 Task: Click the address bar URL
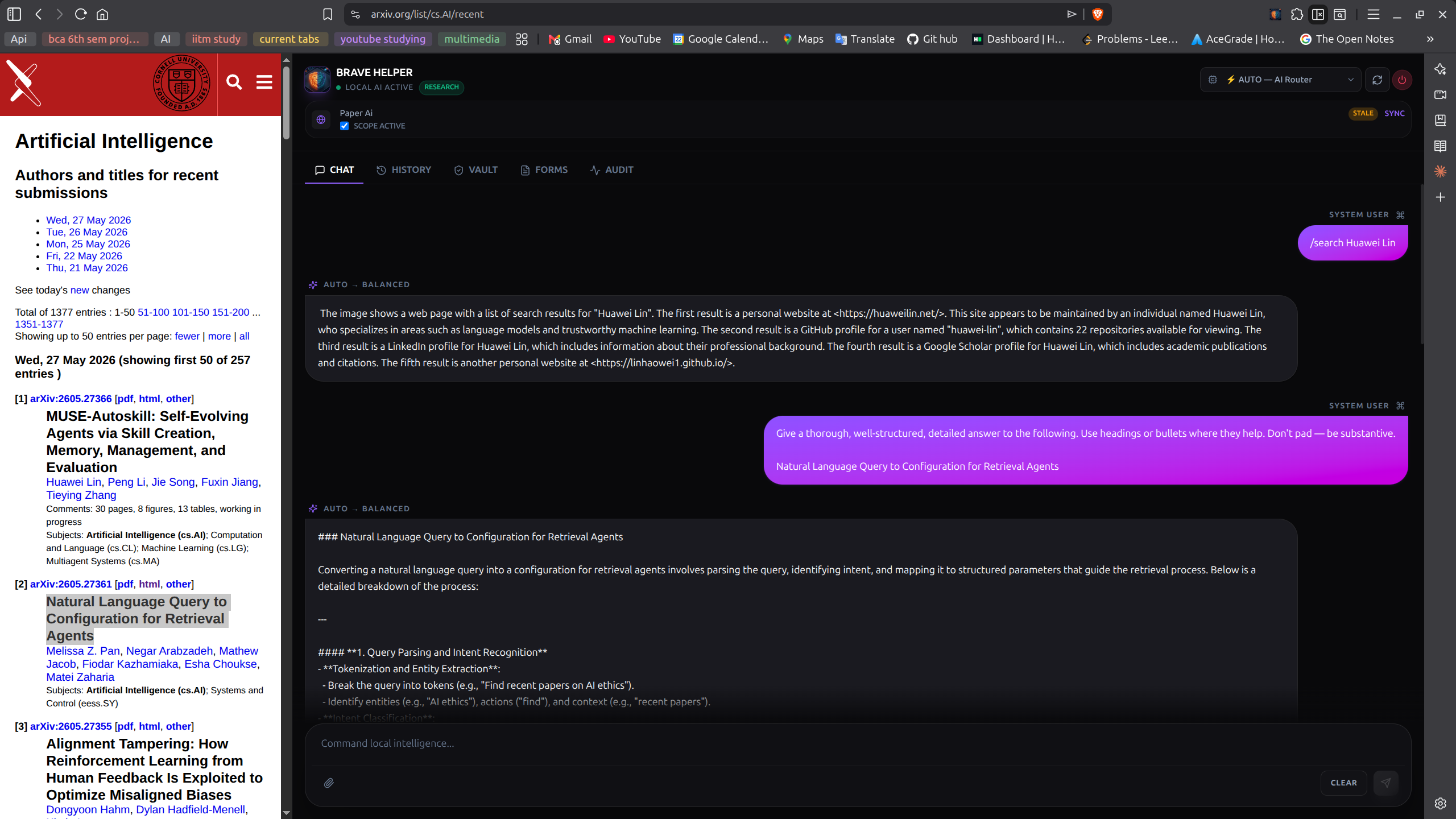point(427,14)
